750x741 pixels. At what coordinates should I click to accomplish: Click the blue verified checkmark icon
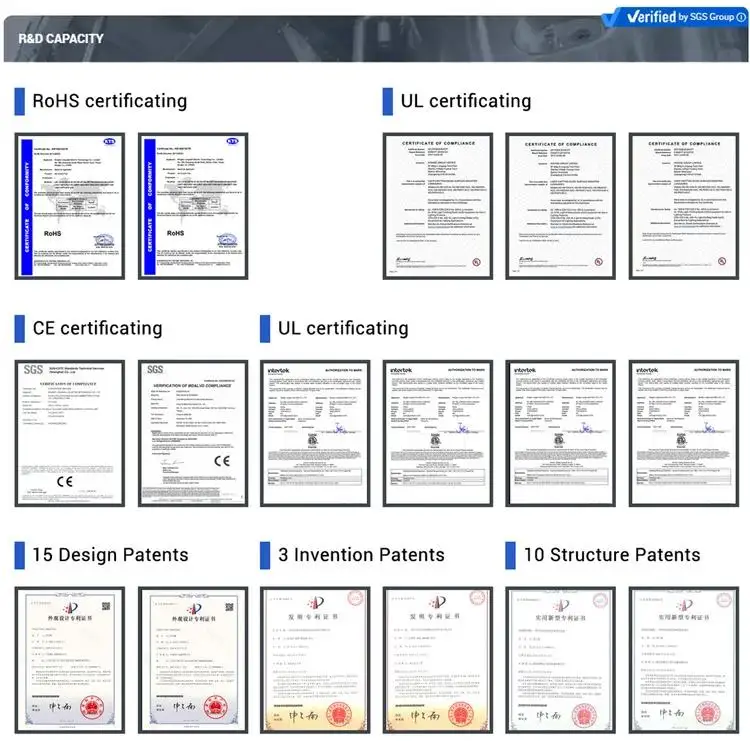[611, 18]
